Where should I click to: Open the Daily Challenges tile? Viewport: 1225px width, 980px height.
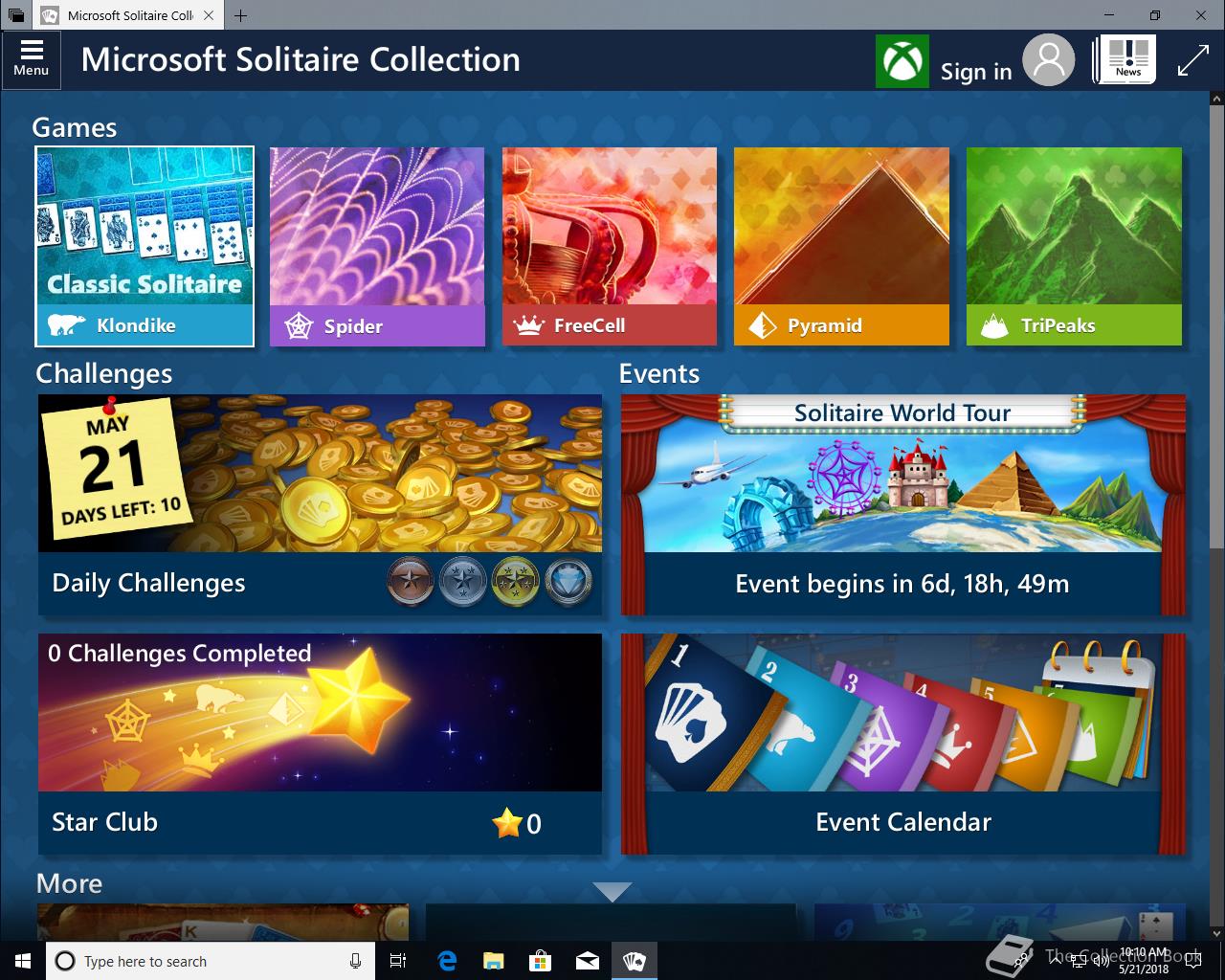tap(320, 504)
